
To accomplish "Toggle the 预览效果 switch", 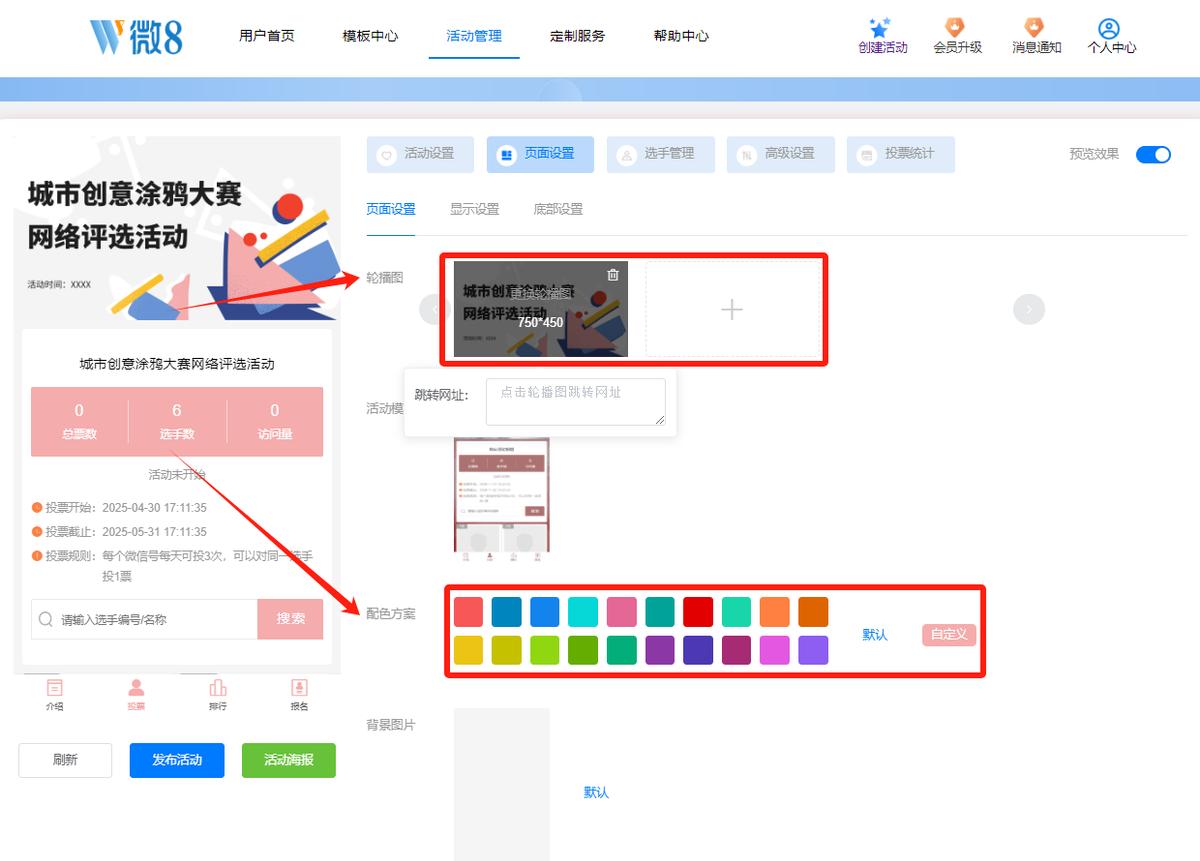I will click(x=1153, y=154).
